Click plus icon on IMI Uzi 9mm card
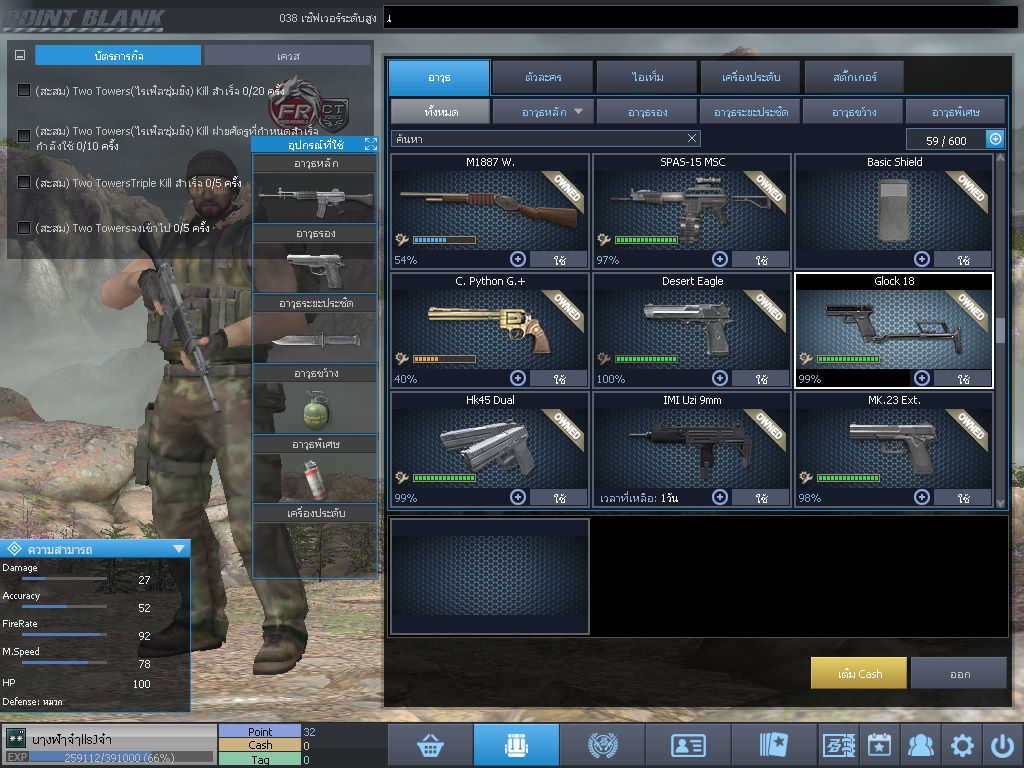The height and width of the screenshot is (768, 1024). click(720, 497)
